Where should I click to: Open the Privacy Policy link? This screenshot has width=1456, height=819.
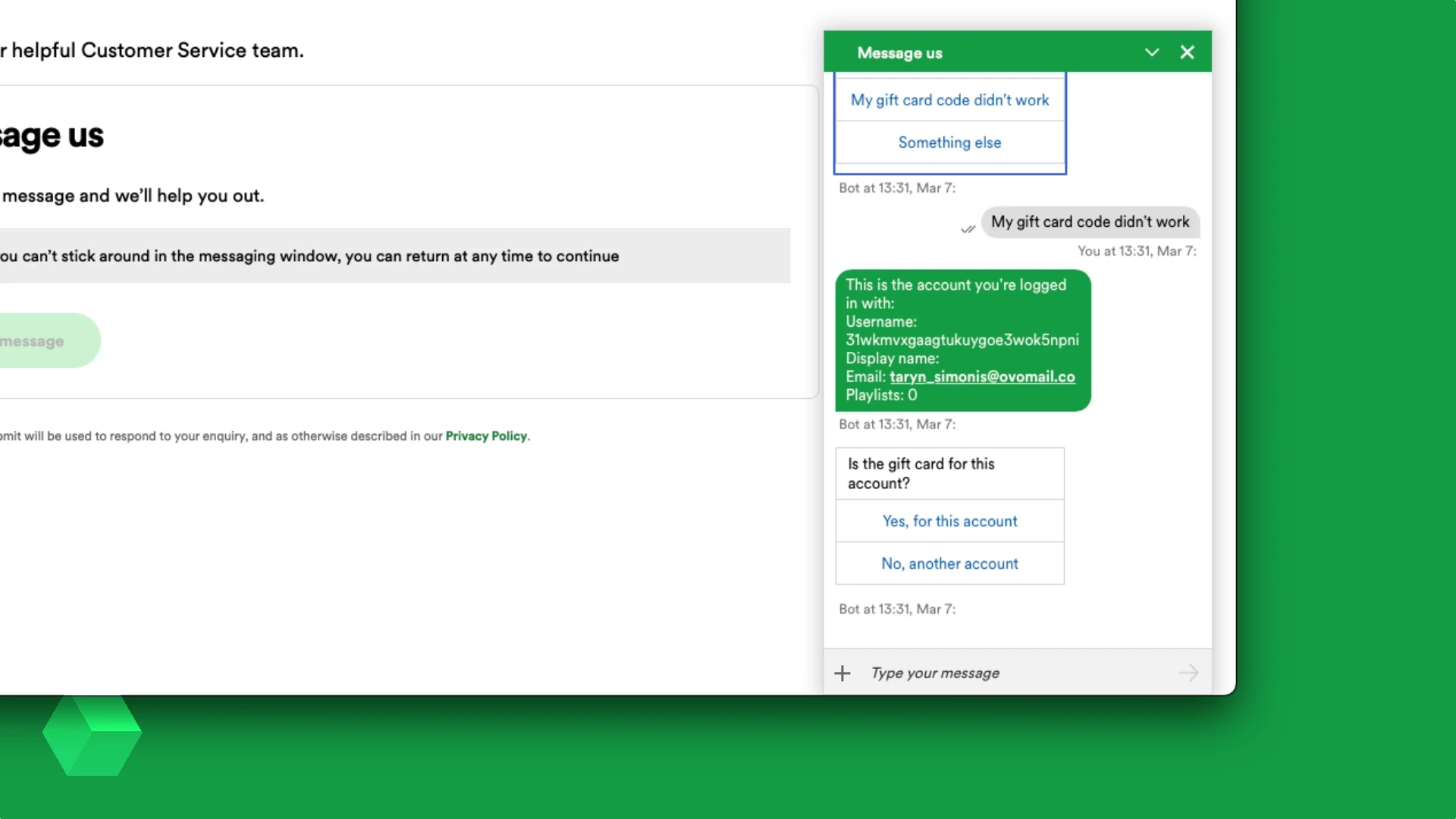coord(486,436)
